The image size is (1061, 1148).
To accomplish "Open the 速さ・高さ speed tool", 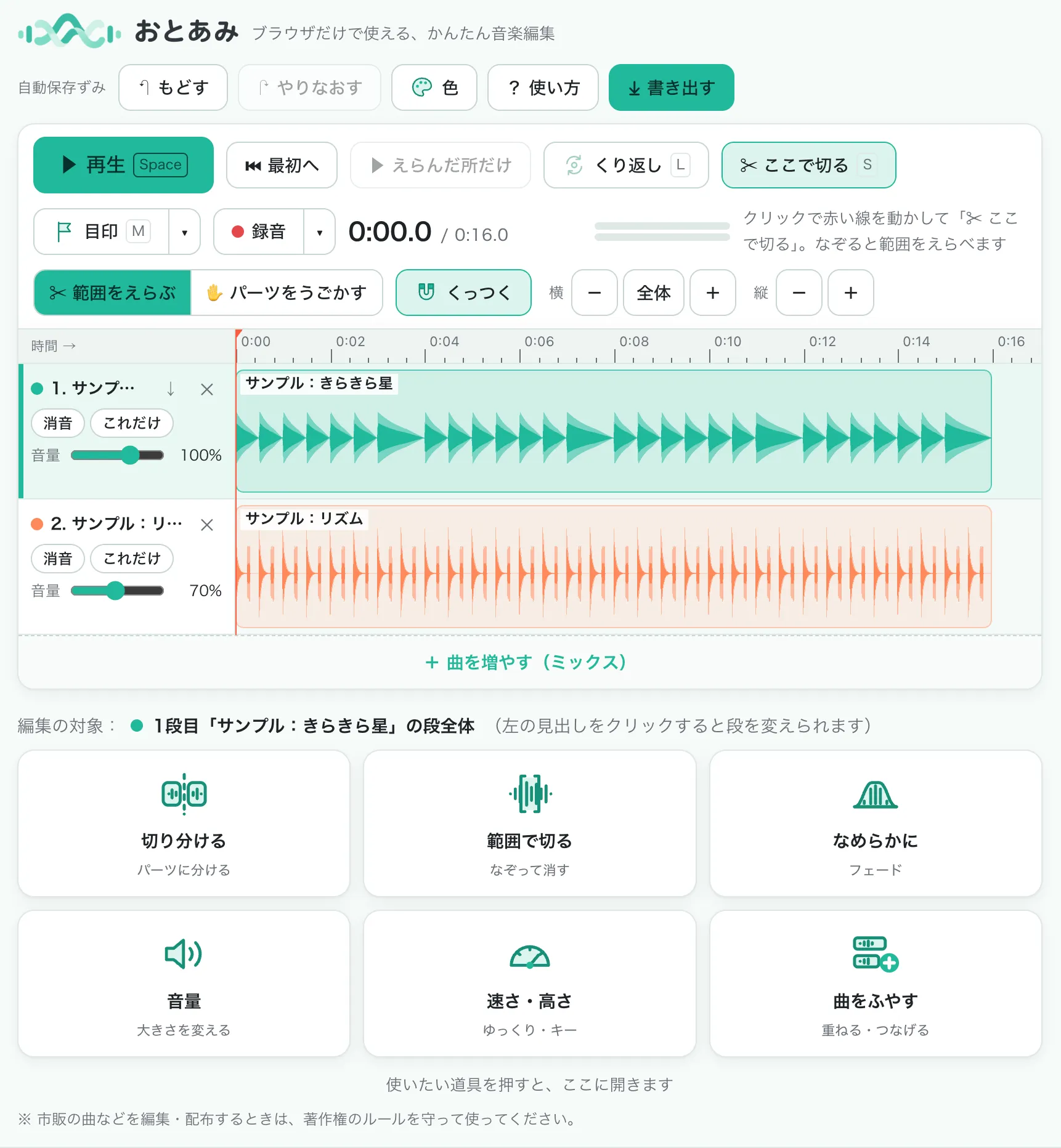I will pyautogui.click(x=530, y=984).
